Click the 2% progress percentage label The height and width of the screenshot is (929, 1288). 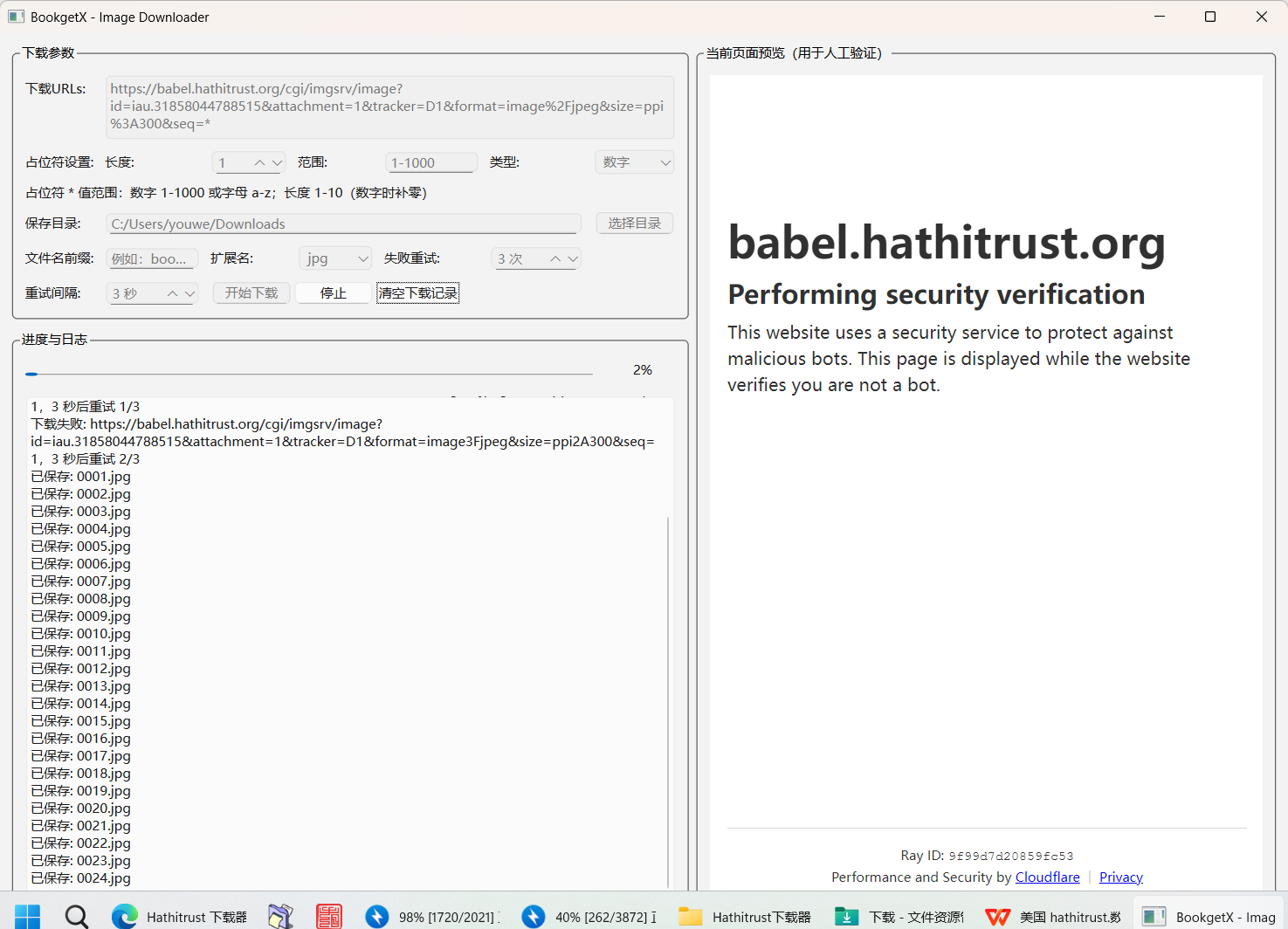coord(643,370)
